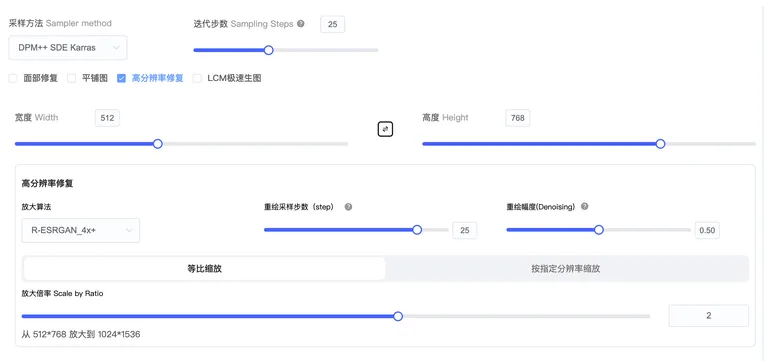Viewport: 764px width, 361px height.
Task: Enable the 面部修复 checkbox
Action: (13, 78)
